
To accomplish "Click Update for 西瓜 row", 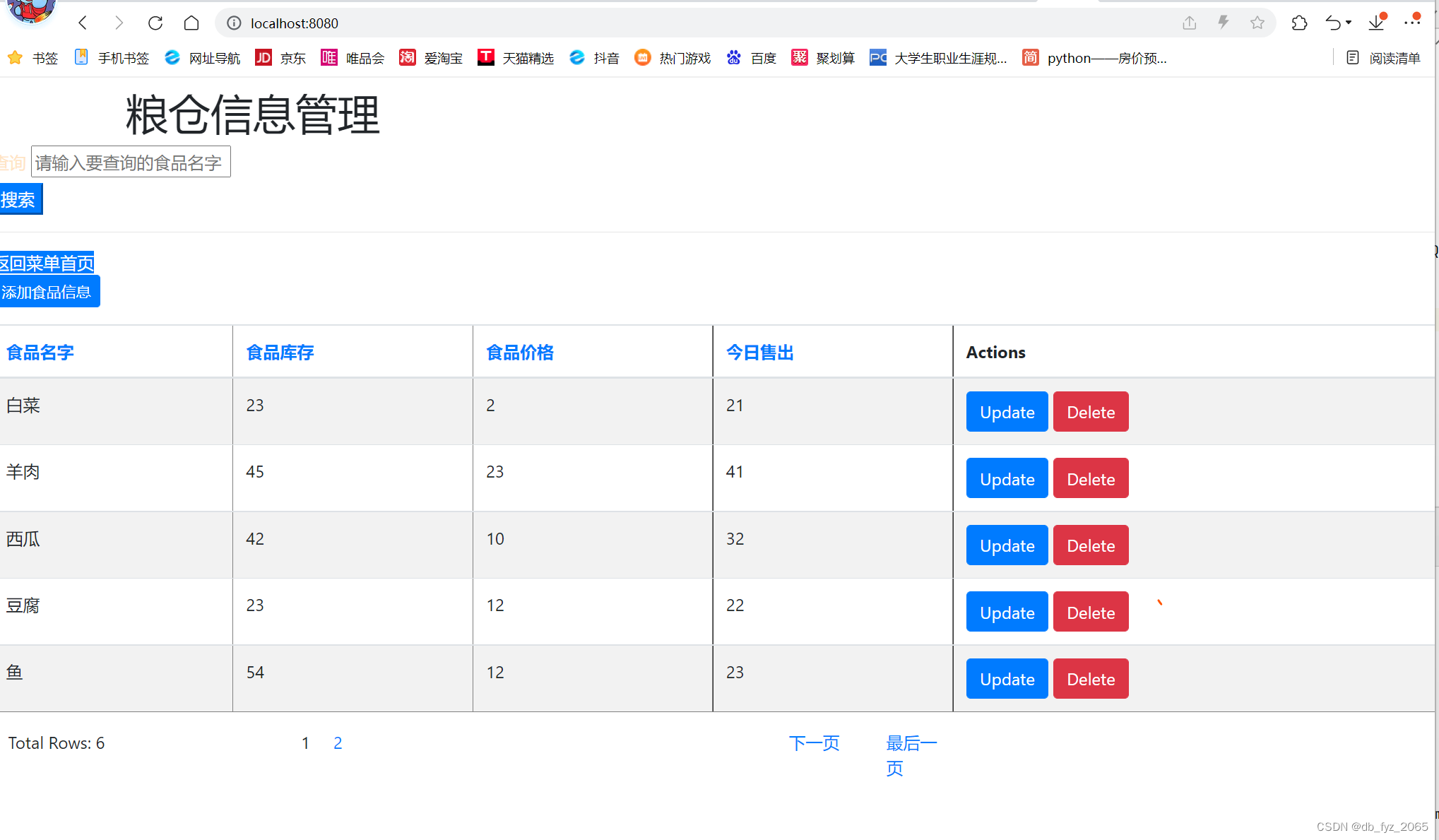I will [x=1007, y=545].
